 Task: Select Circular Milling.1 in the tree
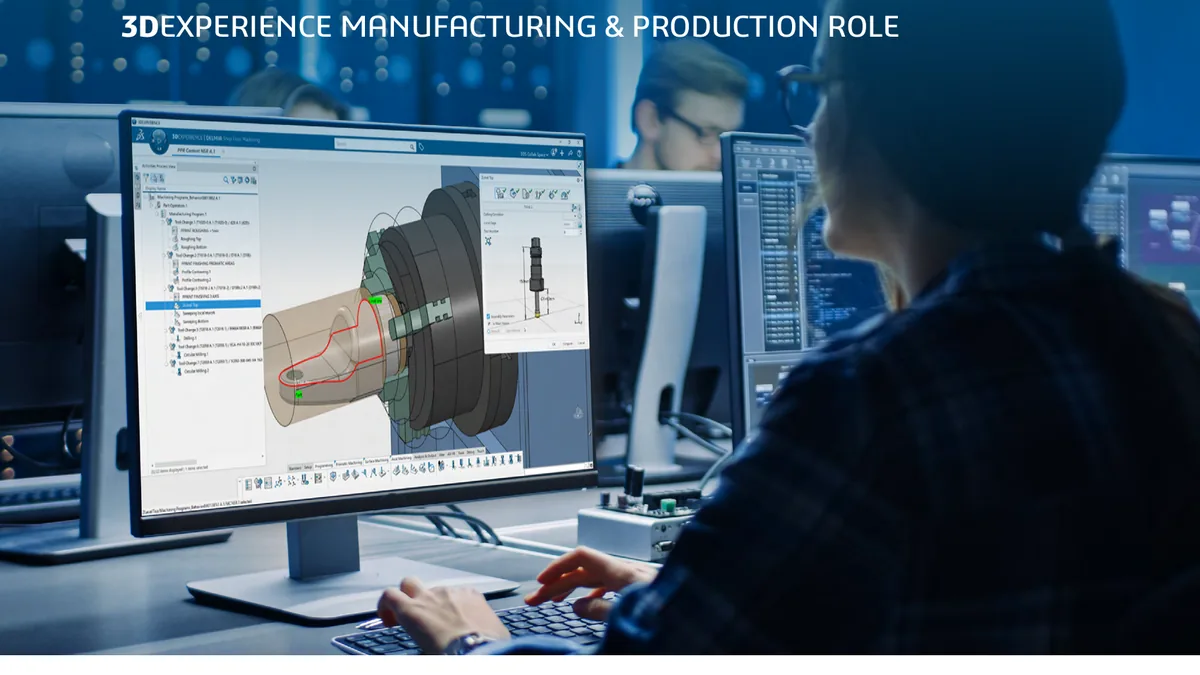(x=196, y=354)
